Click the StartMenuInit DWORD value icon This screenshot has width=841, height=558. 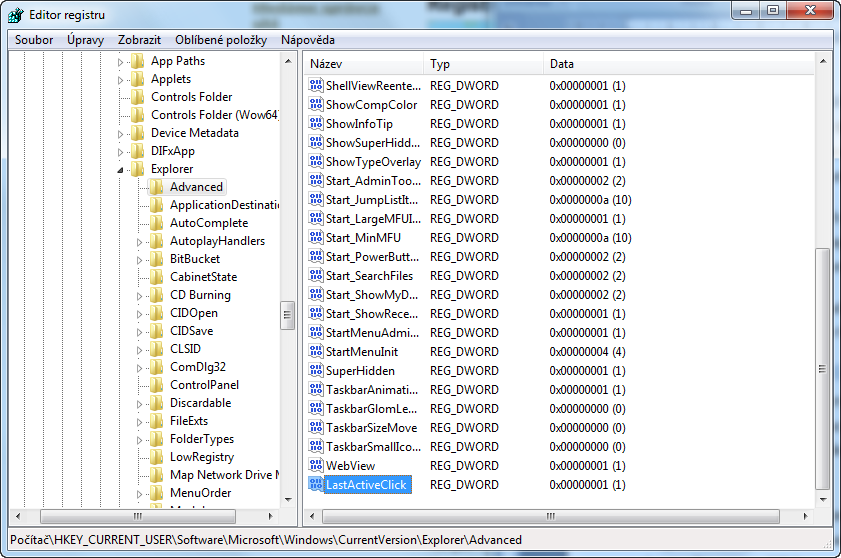[x=316, y=351]
